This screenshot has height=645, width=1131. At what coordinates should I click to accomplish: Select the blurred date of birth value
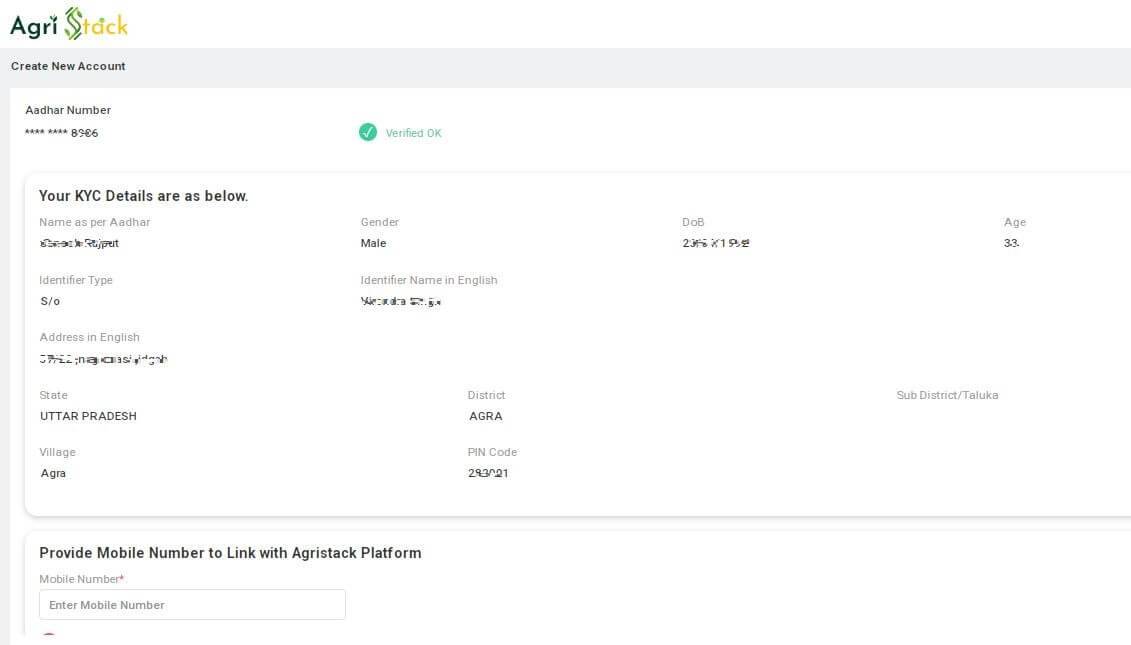[716, 243]
